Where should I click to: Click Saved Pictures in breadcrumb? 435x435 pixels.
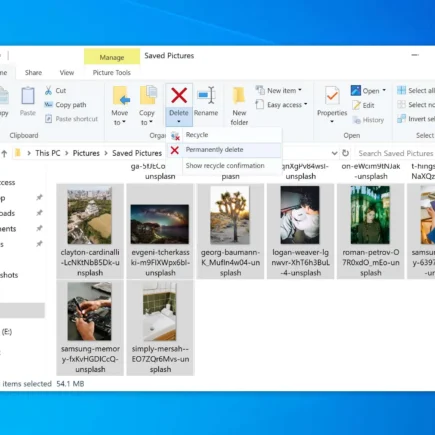137,153
